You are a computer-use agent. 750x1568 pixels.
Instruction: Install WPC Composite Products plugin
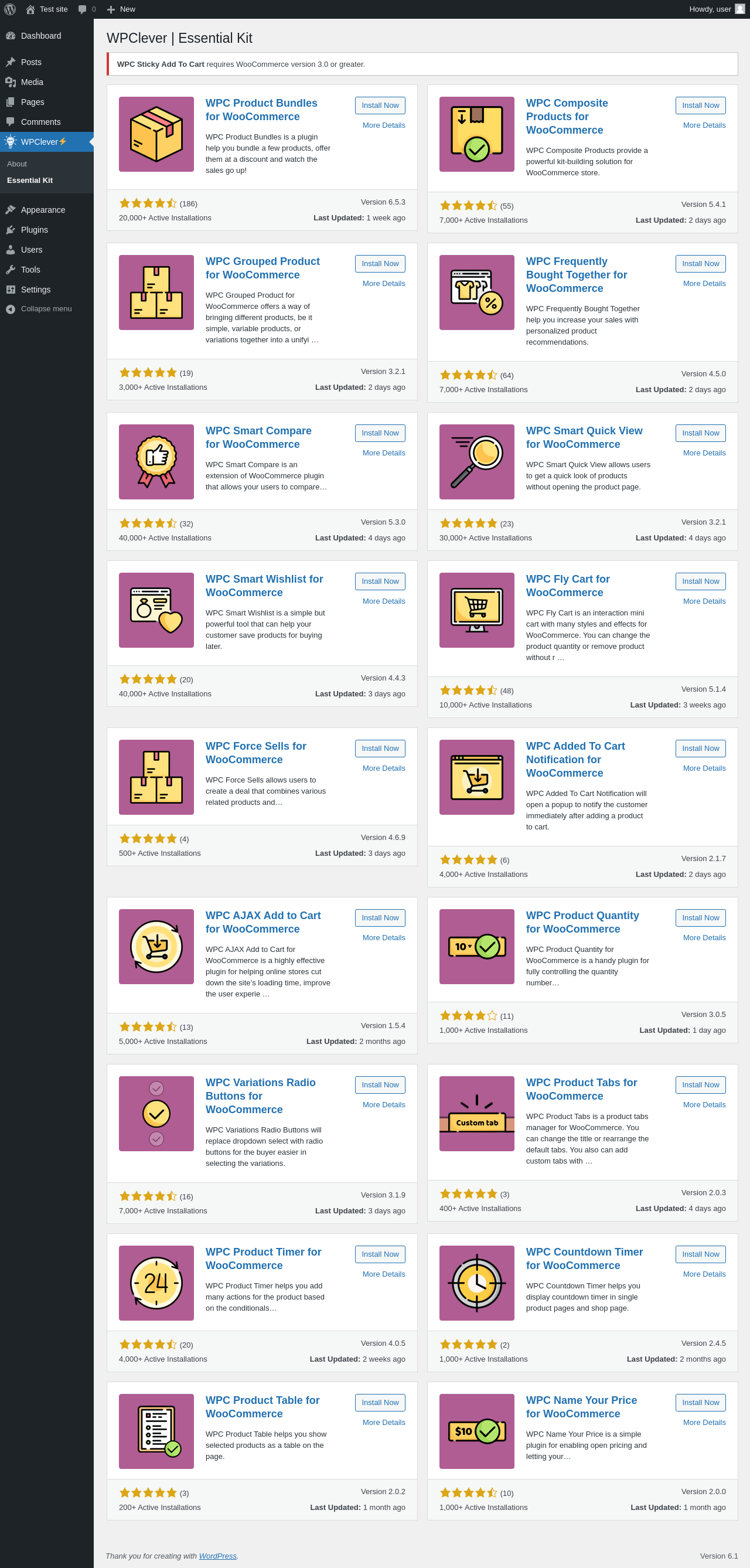tap(700, 106)
